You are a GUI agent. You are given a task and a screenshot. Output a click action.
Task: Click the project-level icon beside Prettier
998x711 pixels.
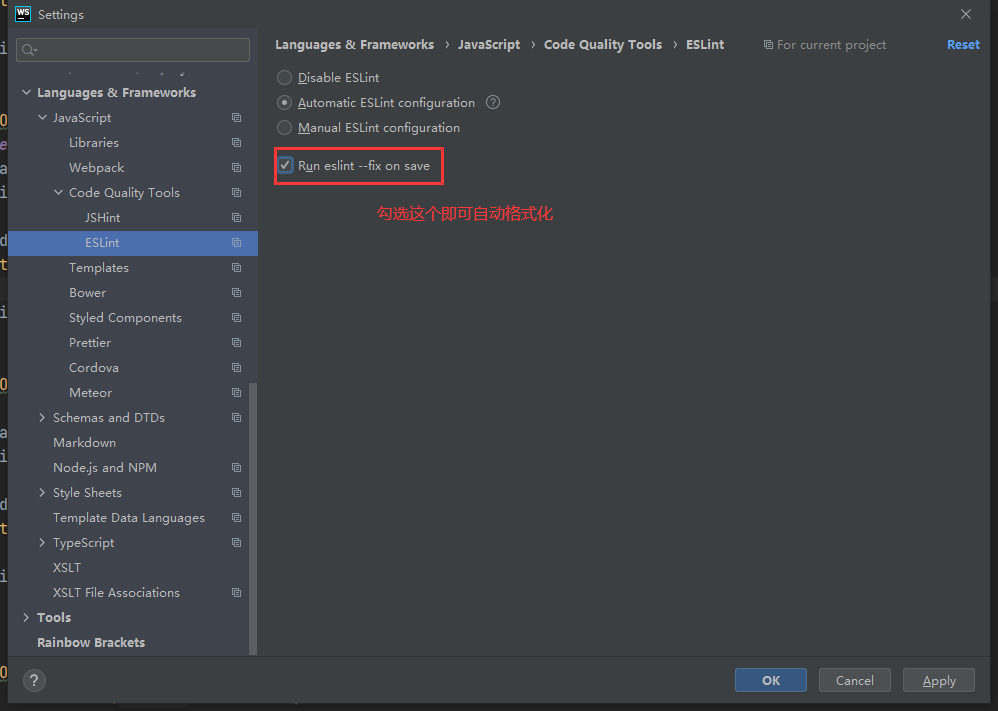236,342
